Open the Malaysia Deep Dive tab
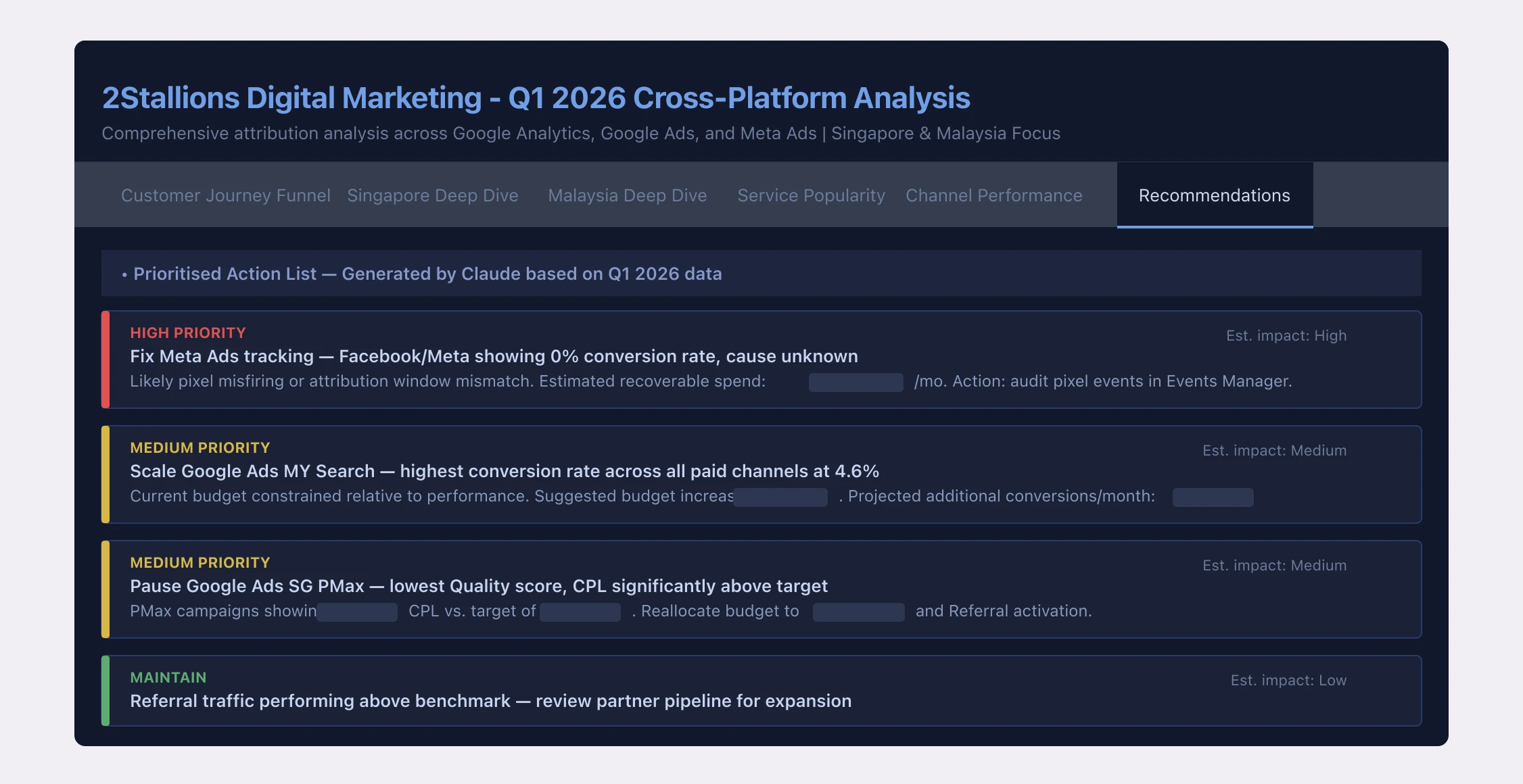This screenshot has height=784, width=1523. click(627, 195)
